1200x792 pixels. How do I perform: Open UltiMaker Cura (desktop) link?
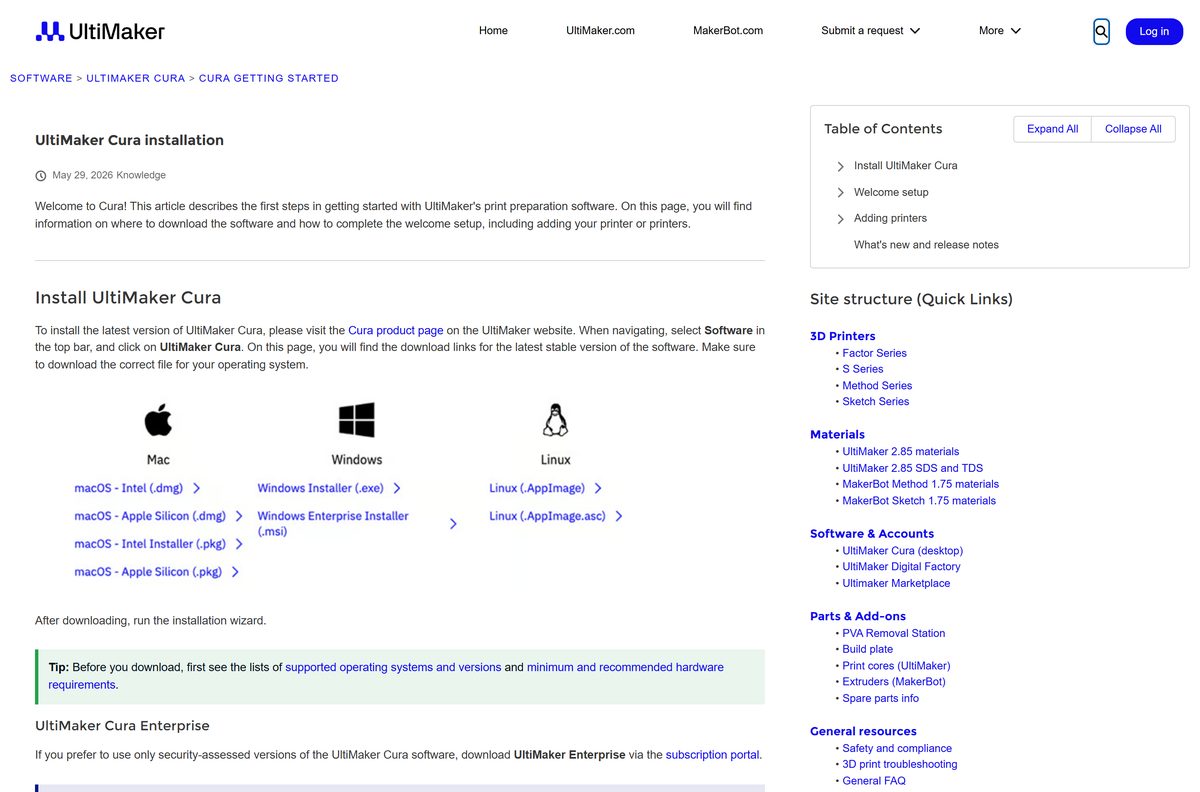pyautogui.click(x=902, y=550)
